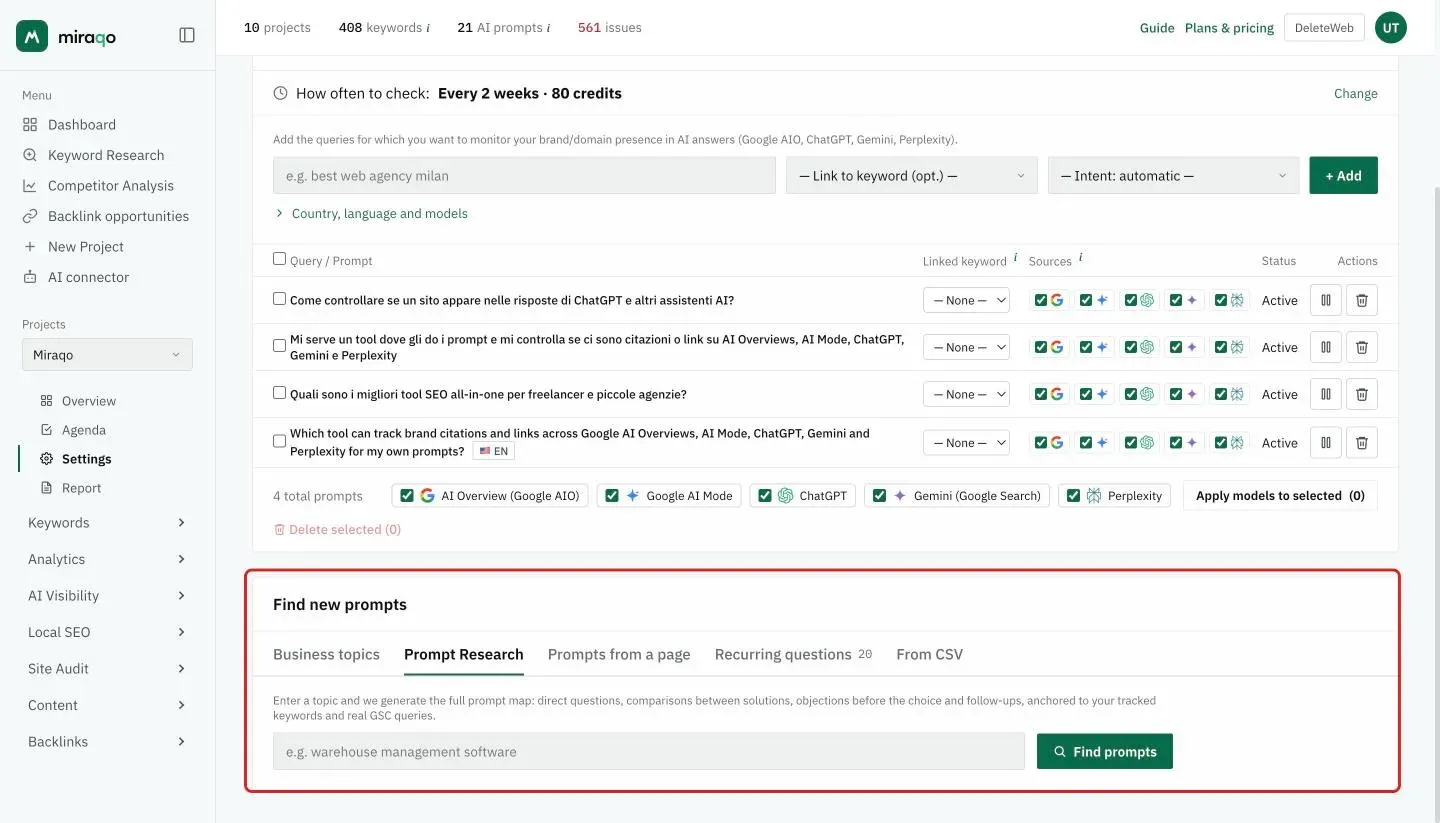
Task: Click the Change link for check frequency
Action: (x=1356, y=93)
